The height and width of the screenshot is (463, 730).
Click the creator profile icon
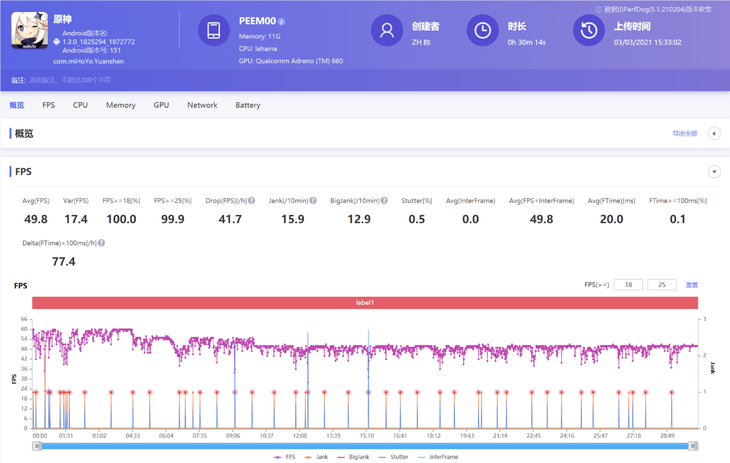tap(386, 31)
